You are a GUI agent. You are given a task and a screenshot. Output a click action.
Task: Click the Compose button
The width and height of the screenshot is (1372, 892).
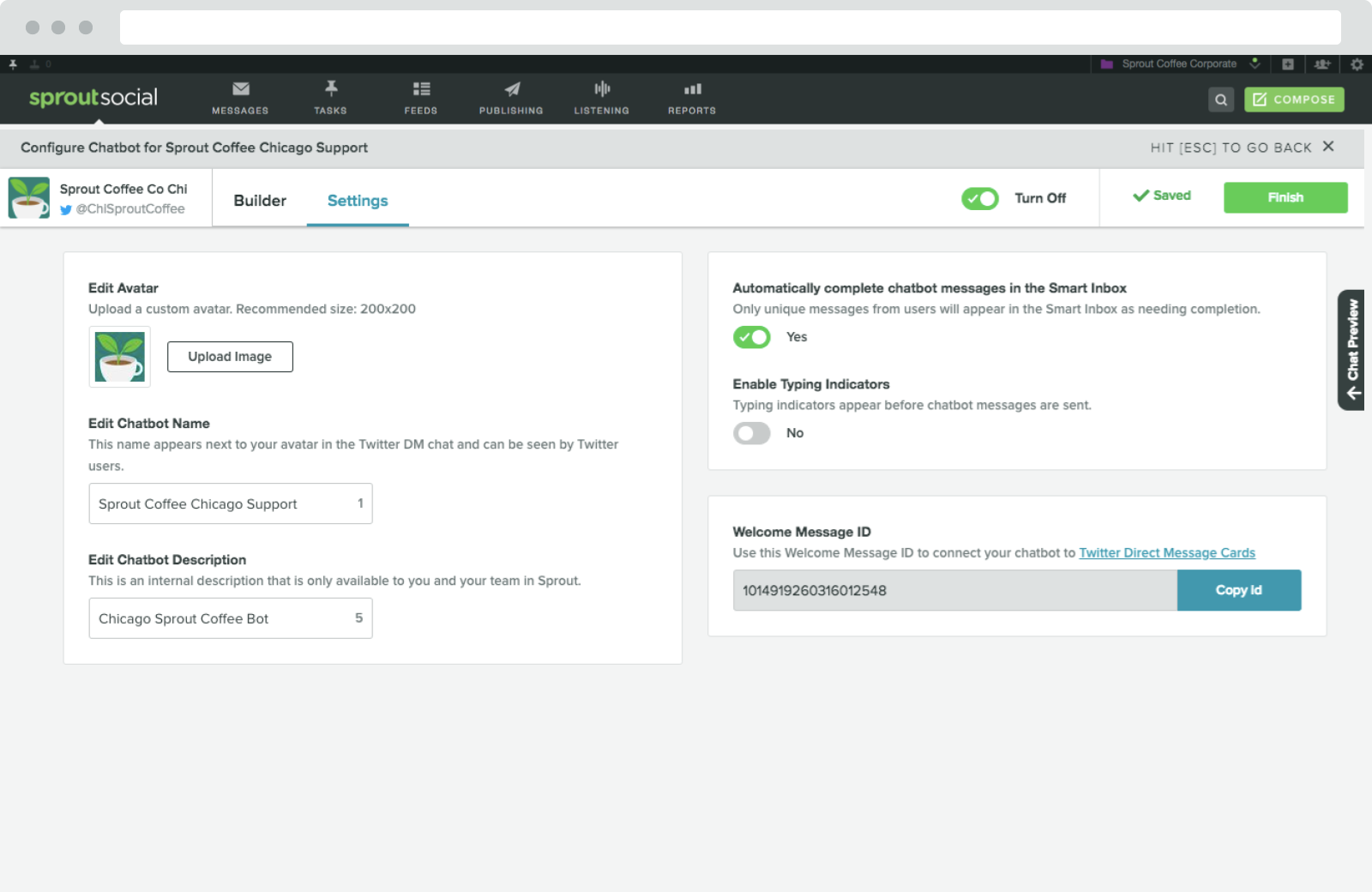[1294, 99]
